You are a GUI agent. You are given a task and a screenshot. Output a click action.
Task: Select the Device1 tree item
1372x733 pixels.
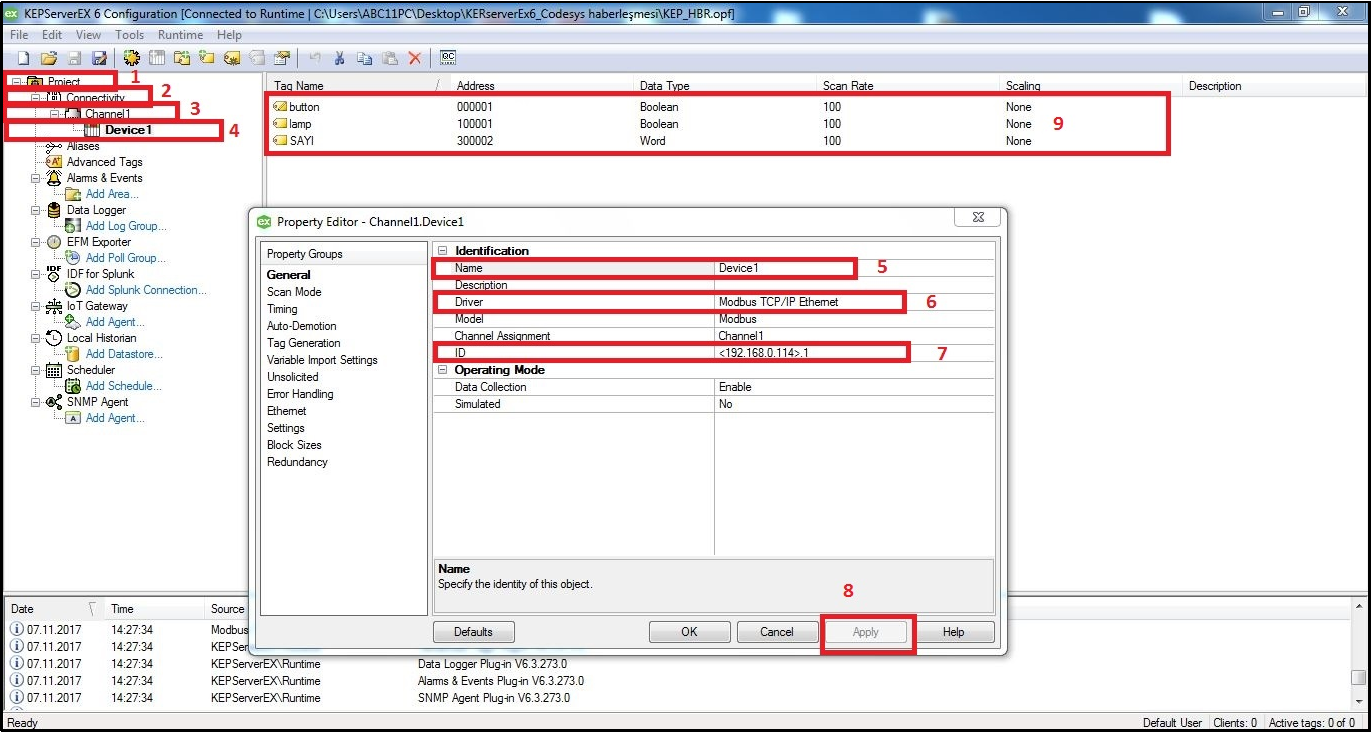[128, 130]
